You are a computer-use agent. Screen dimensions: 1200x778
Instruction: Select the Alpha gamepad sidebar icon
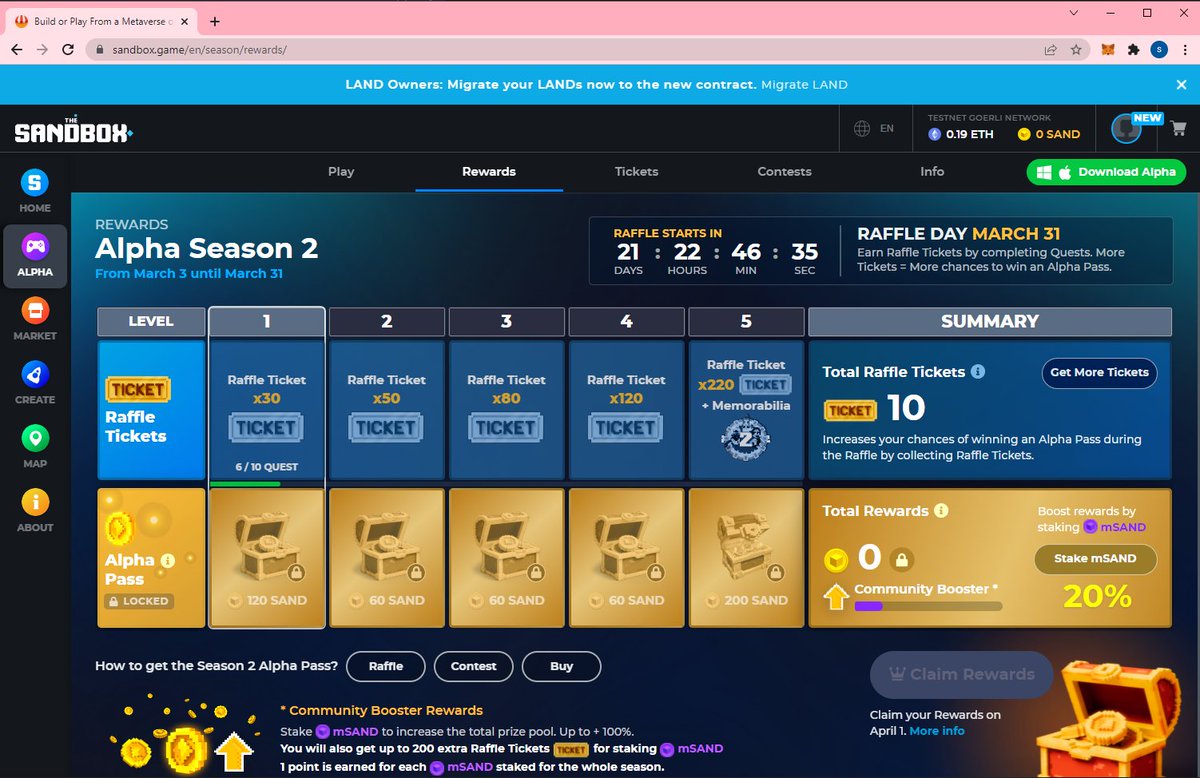pos(35,245)
